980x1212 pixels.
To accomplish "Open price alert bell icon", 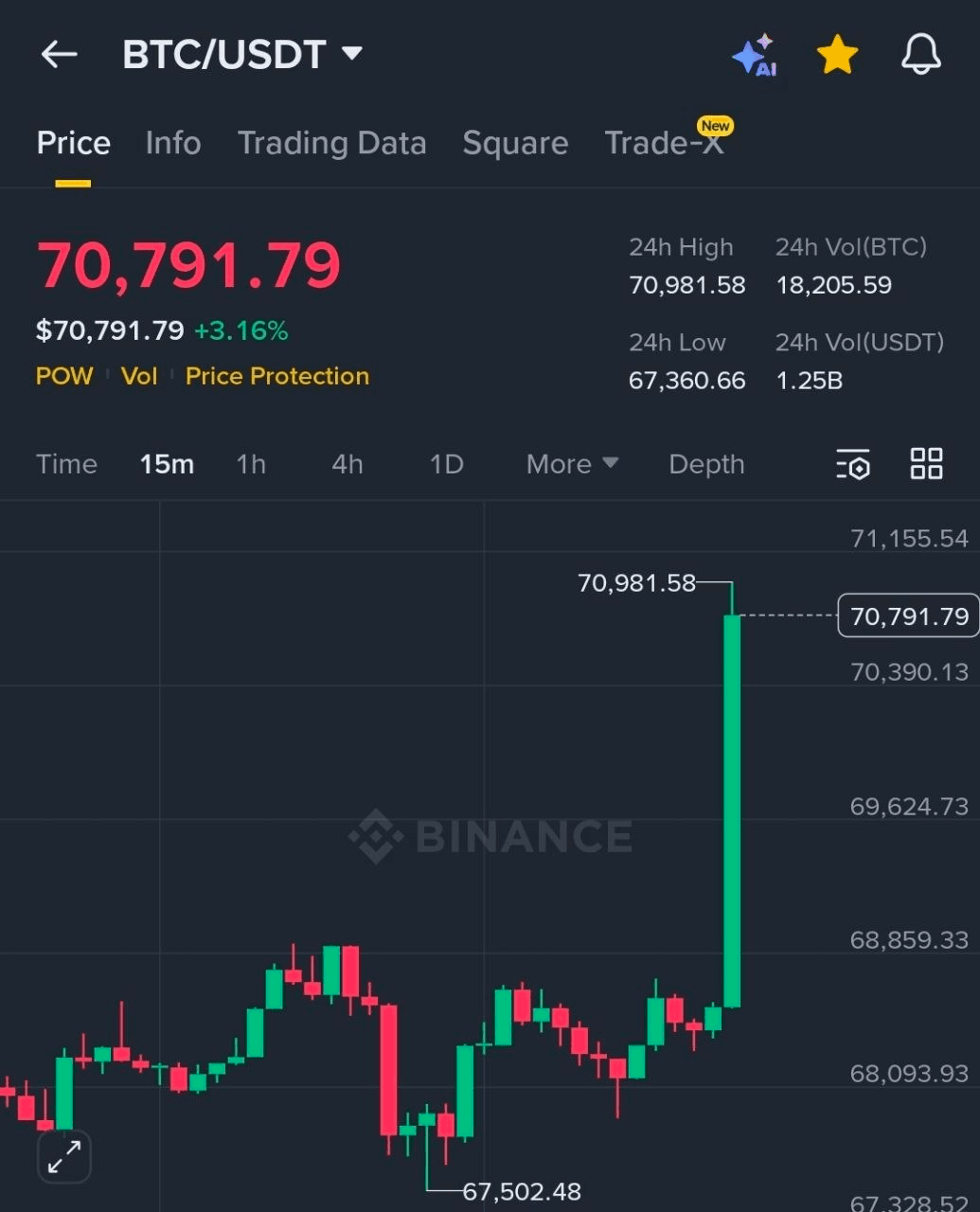I will 920,55.
